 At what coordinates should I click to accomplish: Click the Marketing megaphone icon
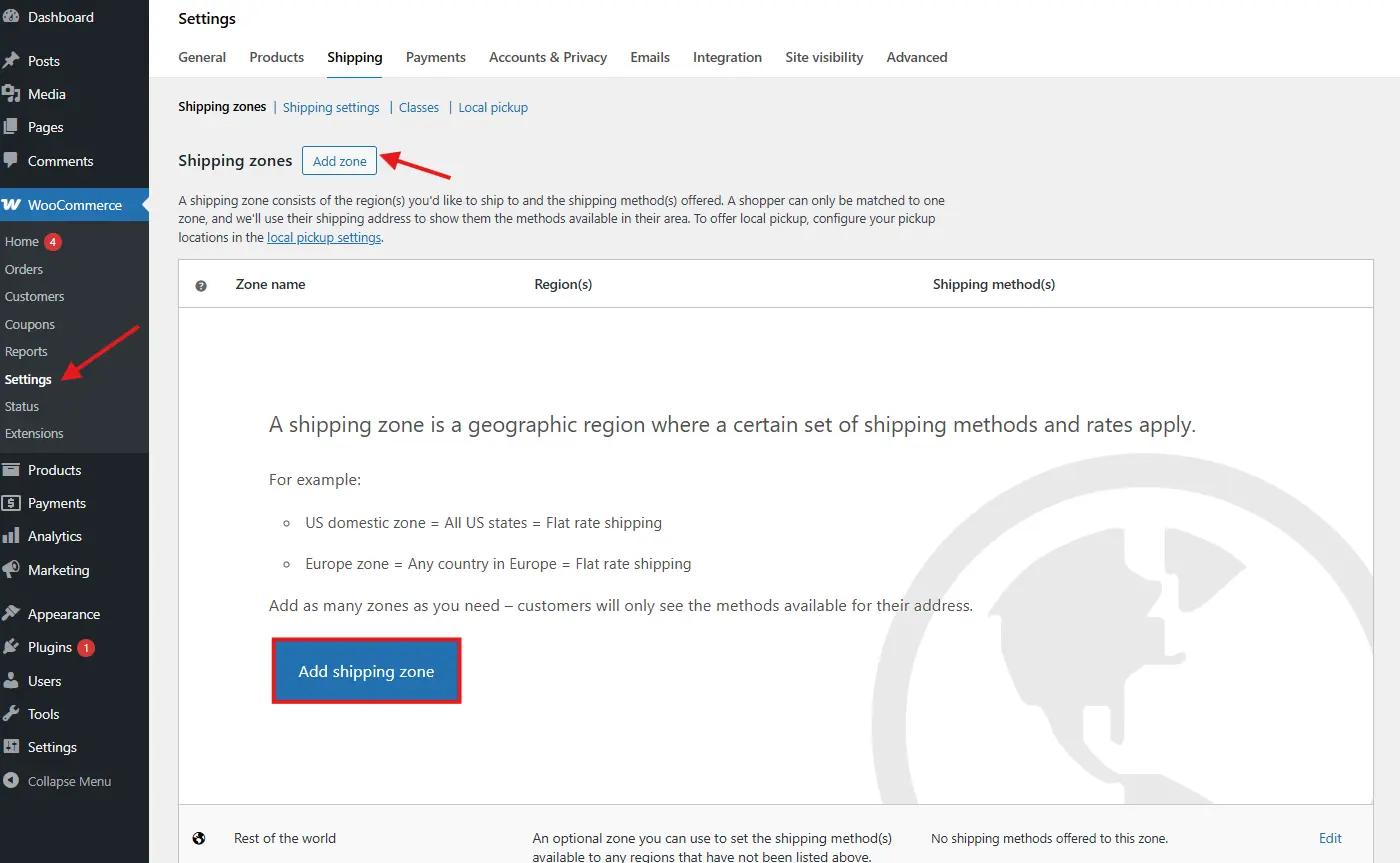pyautogui.click(x=11, y=570)
